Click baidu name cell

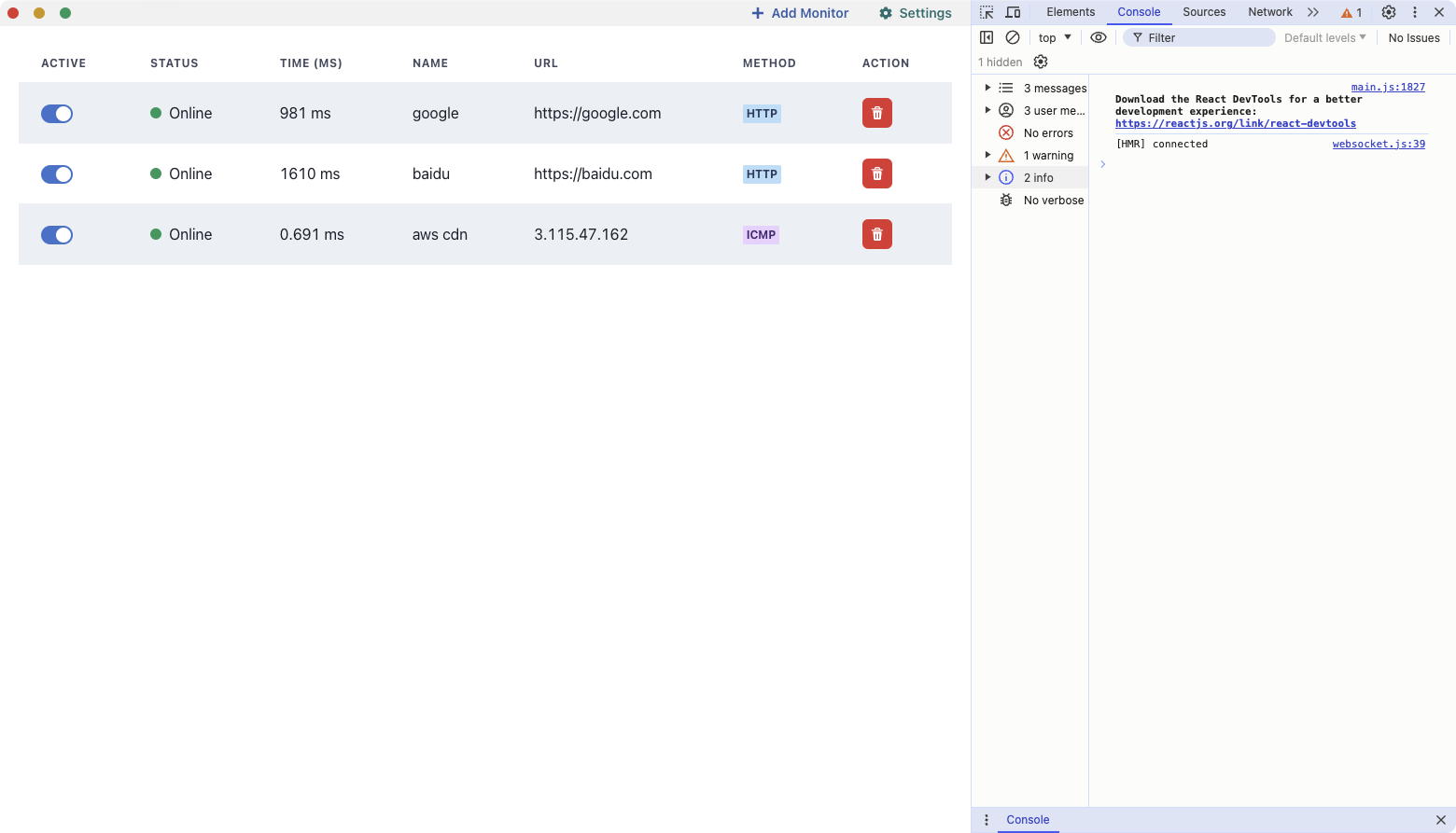[x=431, y=174]
